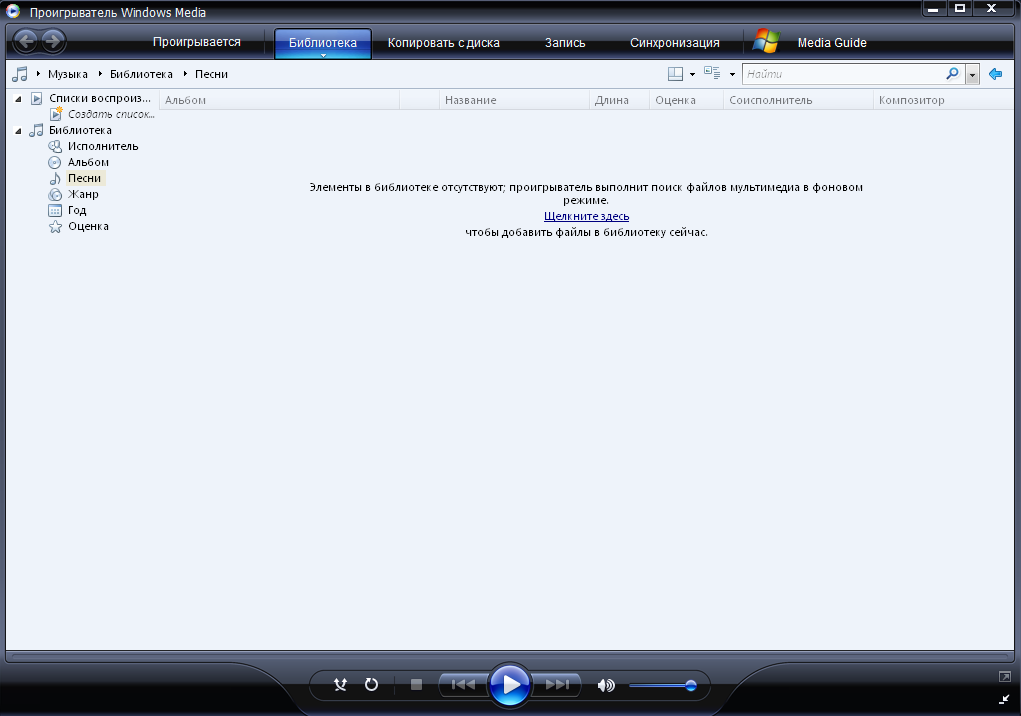The height and width of the screenshot is (716, 1021).
Task: Open the Копировать с диска tab
Action: 444,43
